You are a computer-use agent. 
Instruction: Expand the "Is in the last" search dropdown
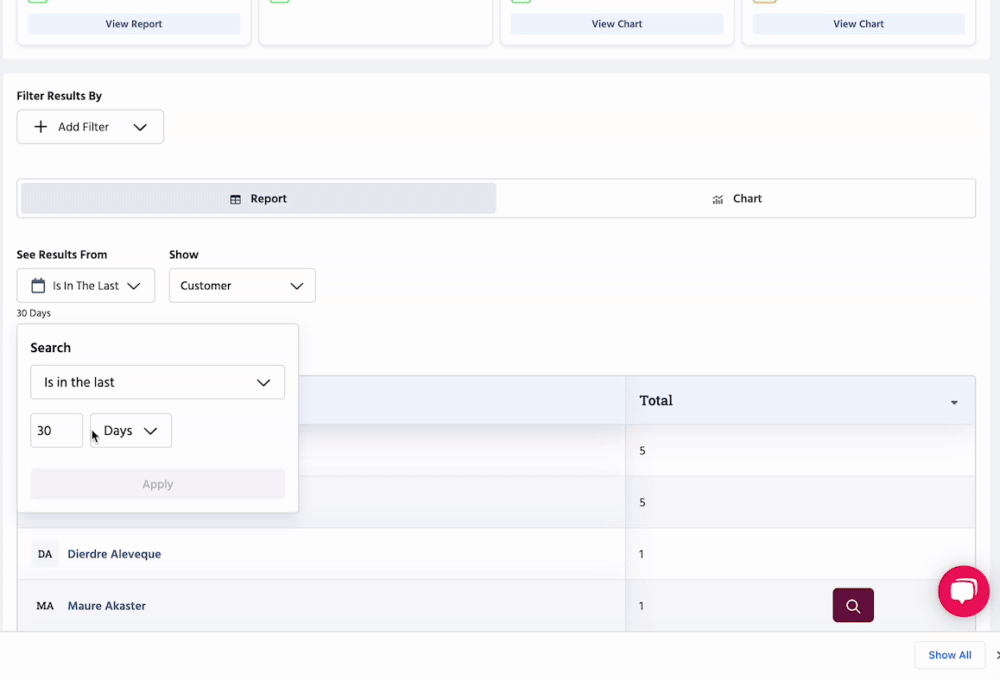[157, 382]
